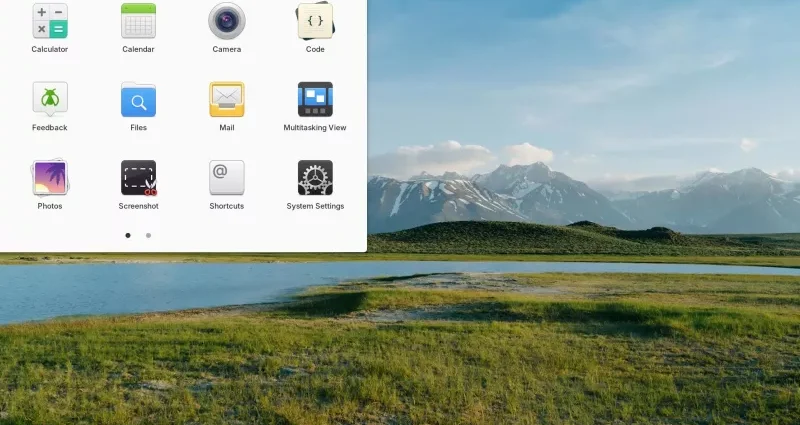This screenshot has height=425, width=800.
Task: Click the "Screenshot" text label
Action: [x=138, y=206]
